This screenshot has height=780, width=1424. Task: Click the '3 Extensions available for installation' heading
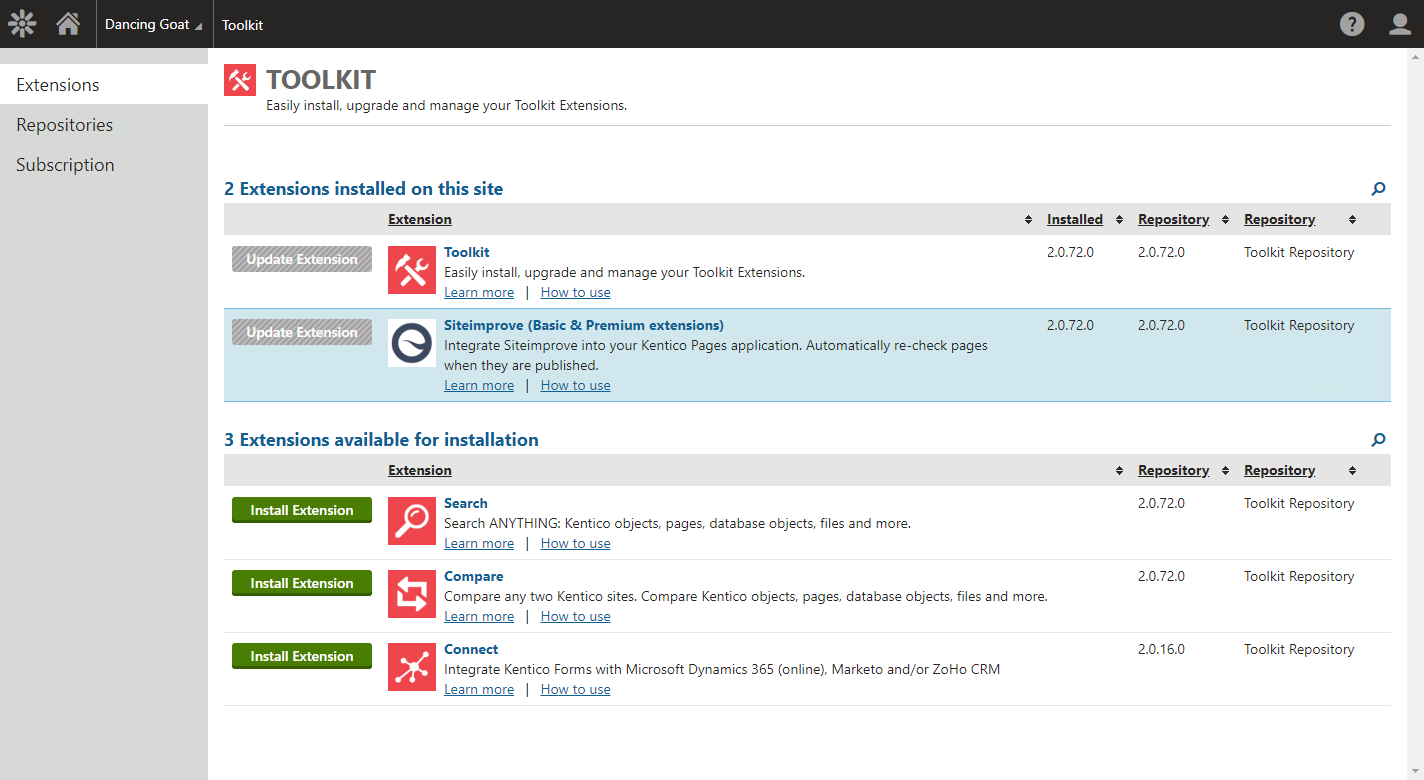point(381,439)
